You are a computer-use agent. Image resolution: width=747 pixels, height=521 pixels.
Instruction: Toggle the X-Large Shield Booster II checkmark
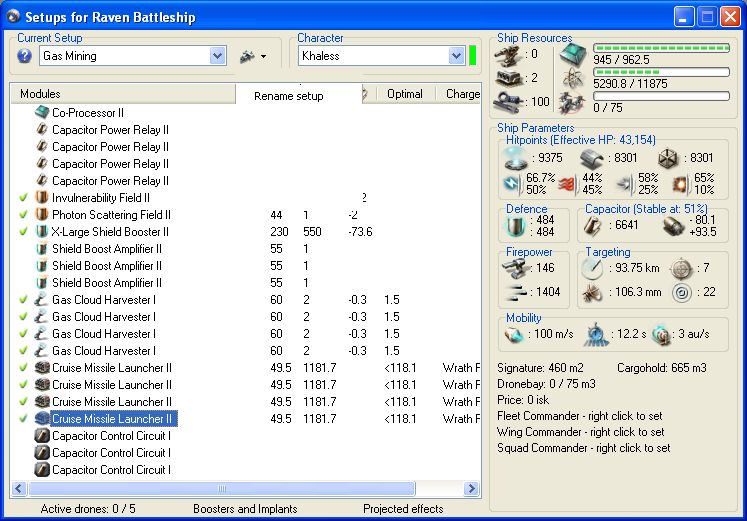23,232
